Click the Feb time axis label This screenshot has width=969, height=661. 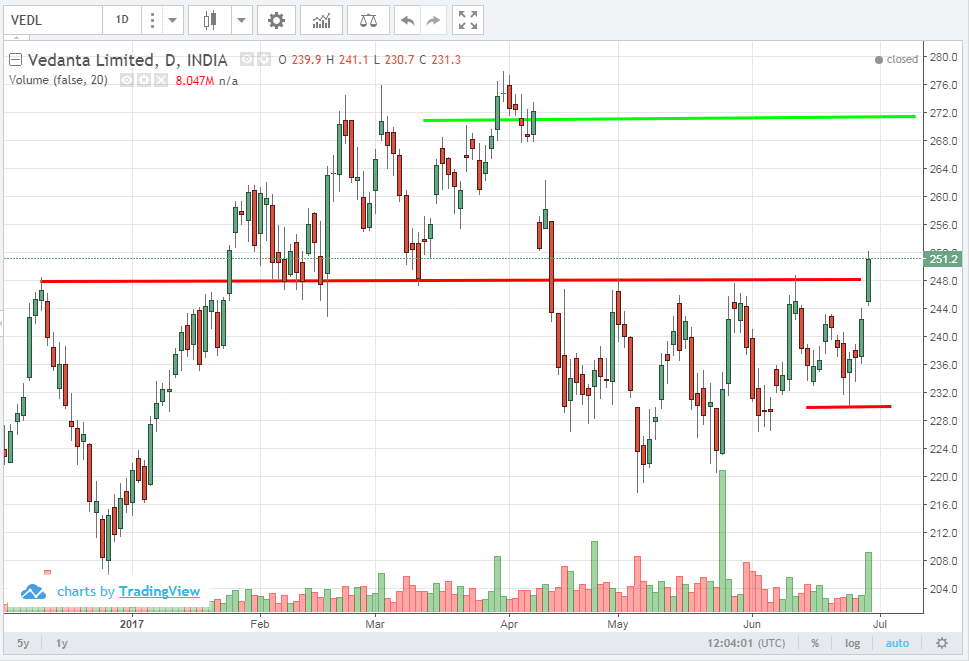(x=260, y=623)
